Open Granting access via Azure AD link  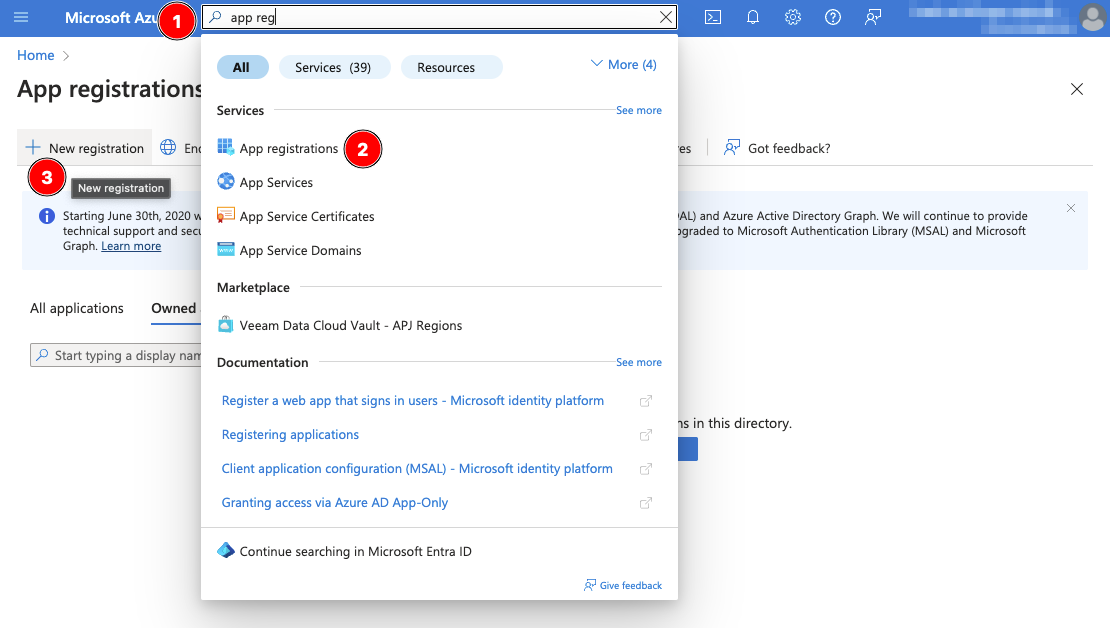coord(335,503)
